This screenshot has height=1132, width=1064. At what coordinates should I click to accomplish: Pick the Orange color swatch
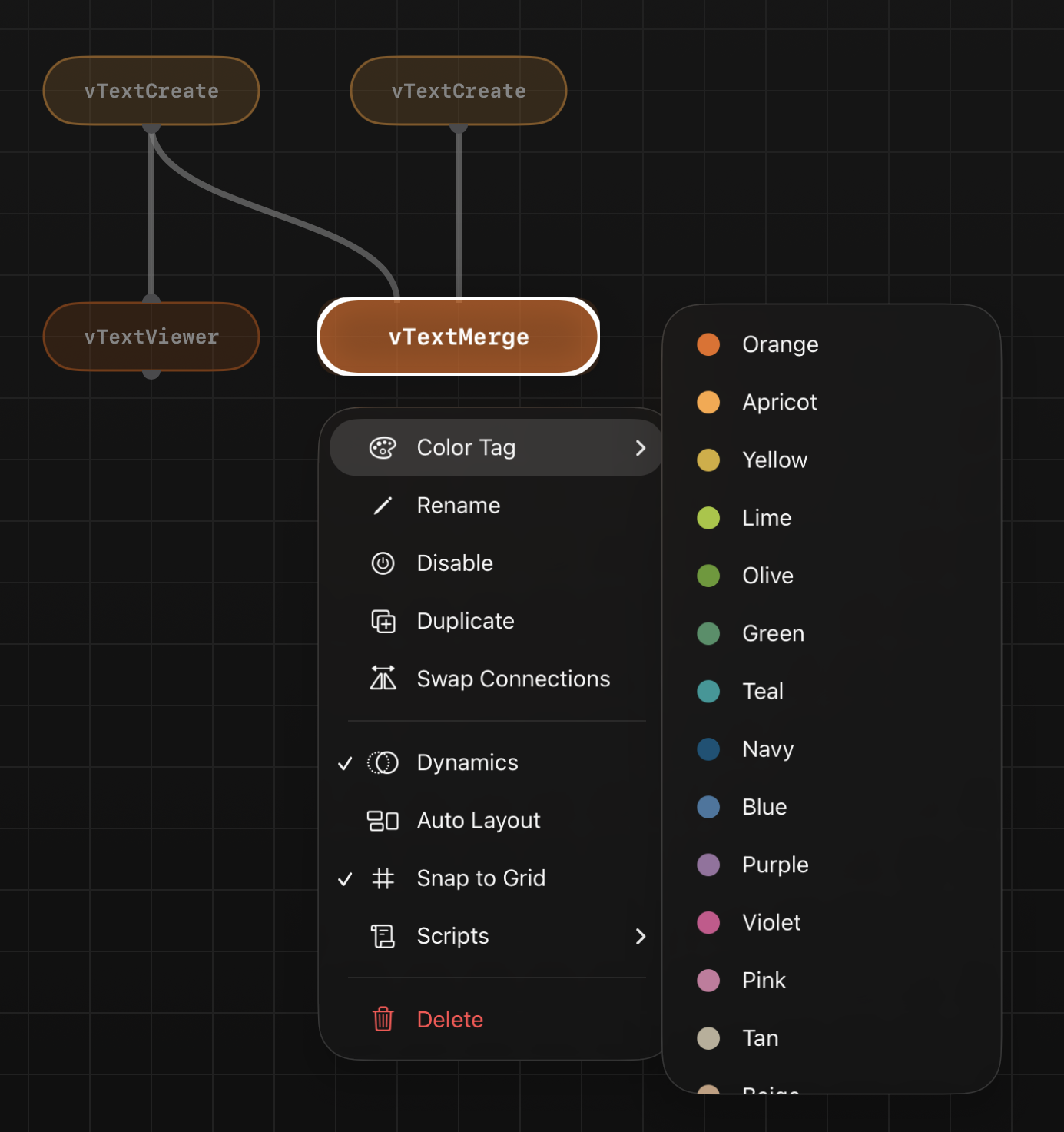pyautogui.click(x=708, y=344)
